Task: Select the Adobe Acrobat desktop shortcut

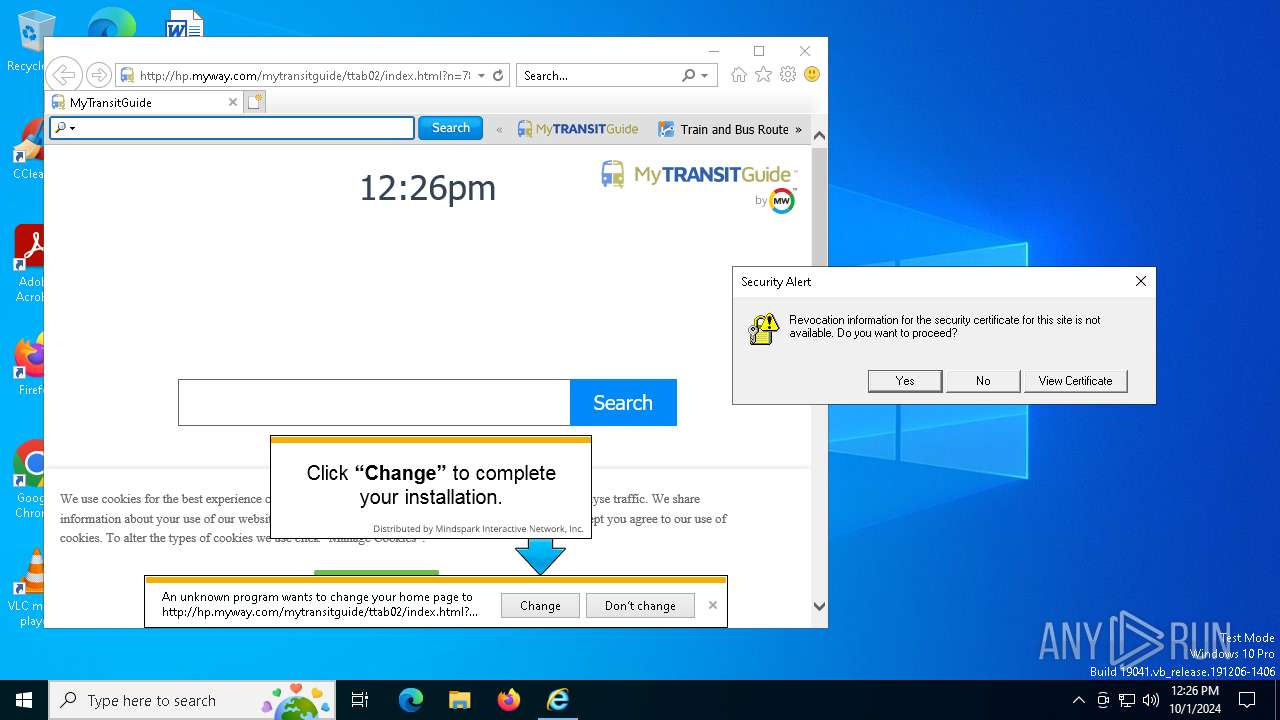Action: point(29,264)
